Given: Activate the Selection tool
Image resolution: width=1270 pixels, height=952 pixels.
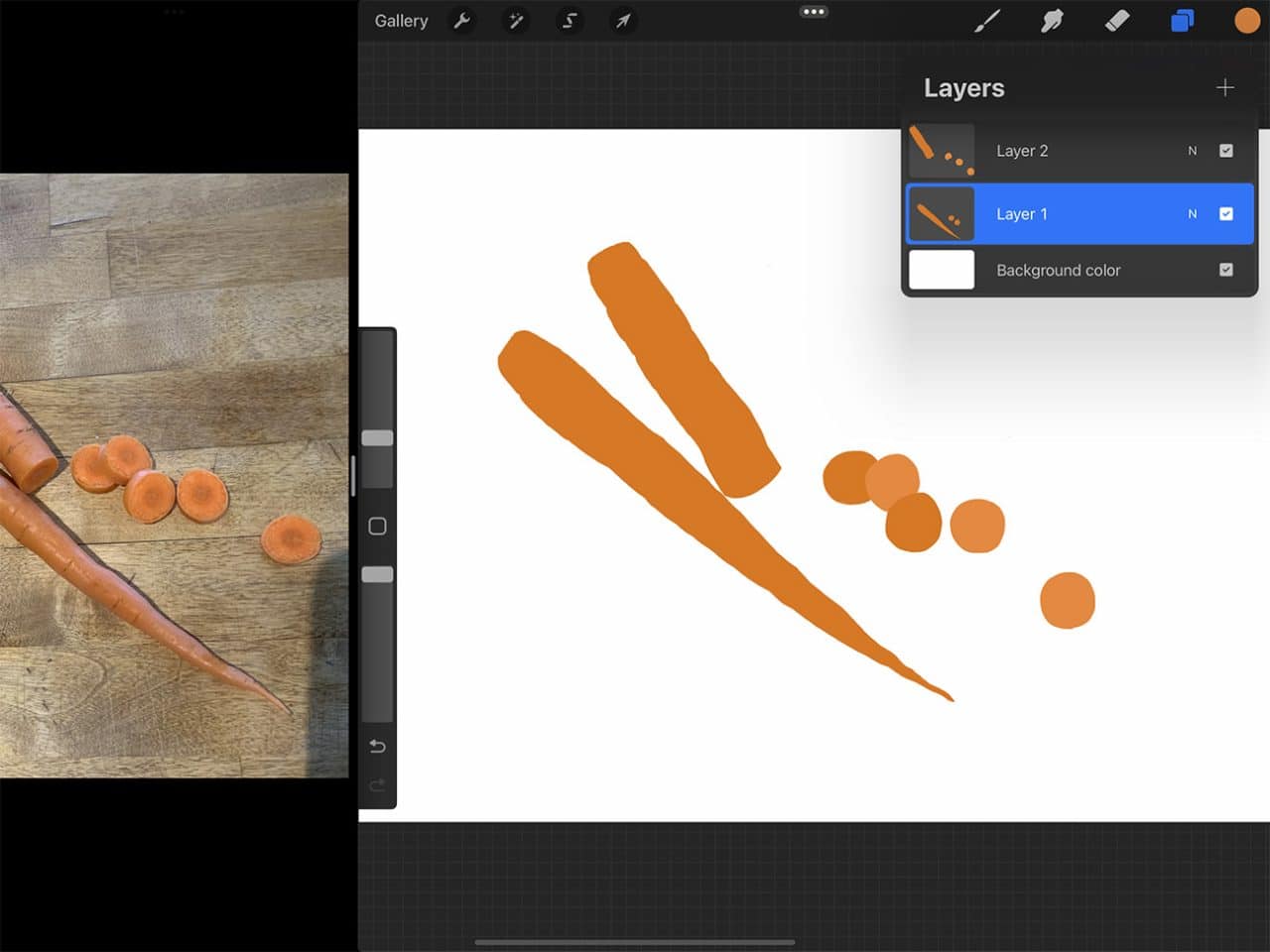Looking at the screenshot, I should (570, 21).
